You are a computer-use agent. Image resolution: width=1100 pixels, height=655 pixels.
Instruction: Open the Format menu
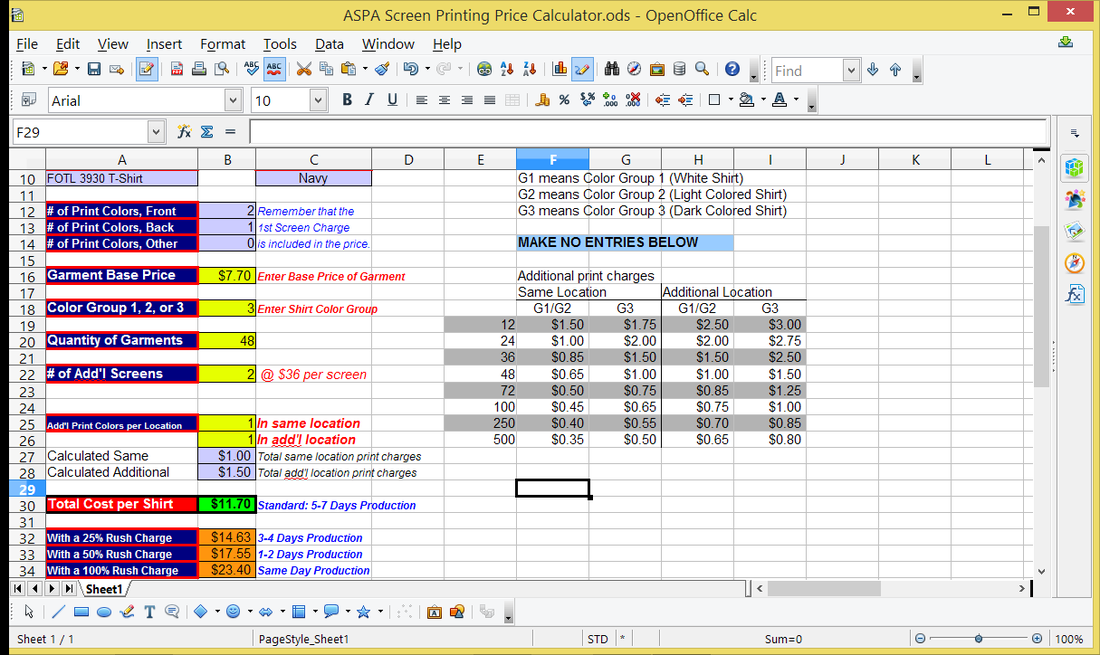222,44
